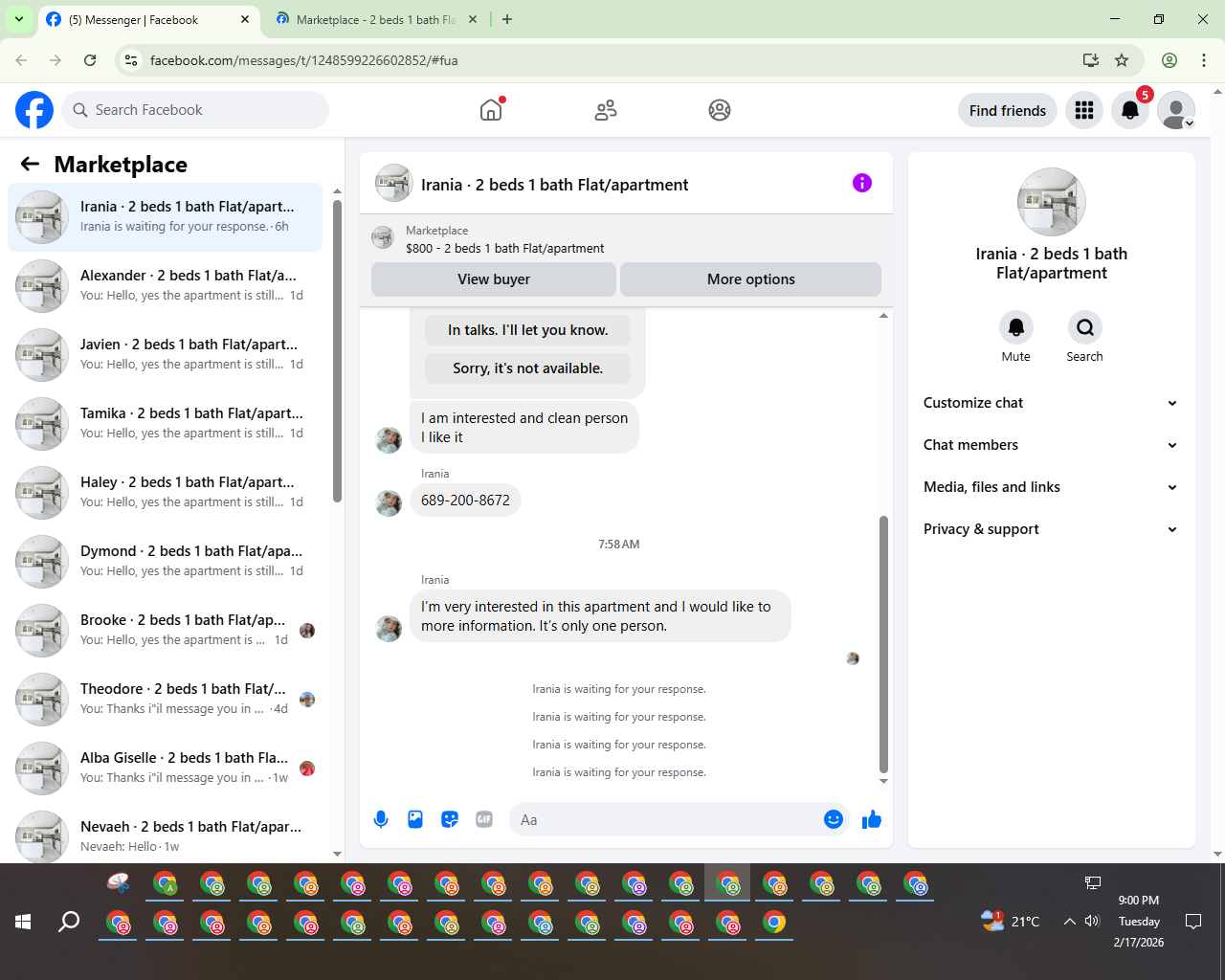Send 'Sorry, it's not available.' reply
This screenshot has height=980, width=1225.
pos(528,368)
